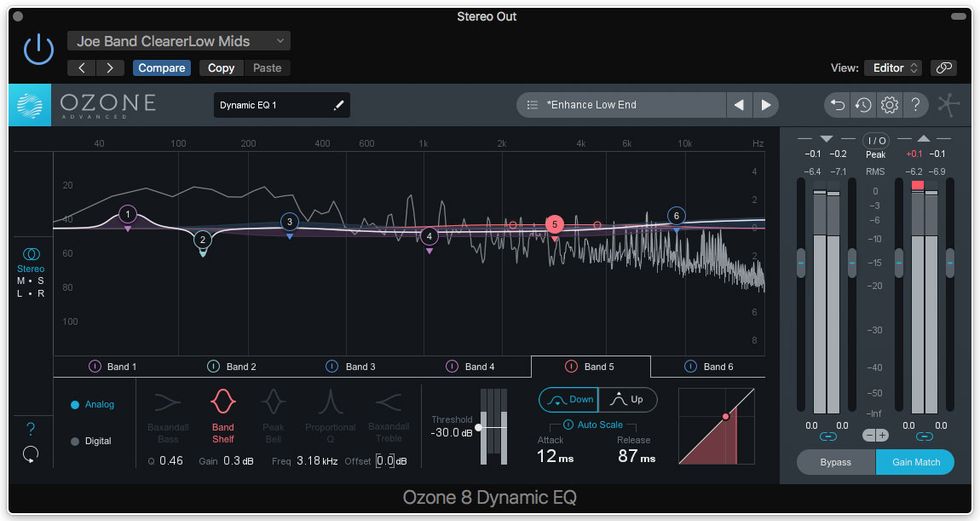Click the plugin power bypass icon
980x521 pixels.
[38, 49]
